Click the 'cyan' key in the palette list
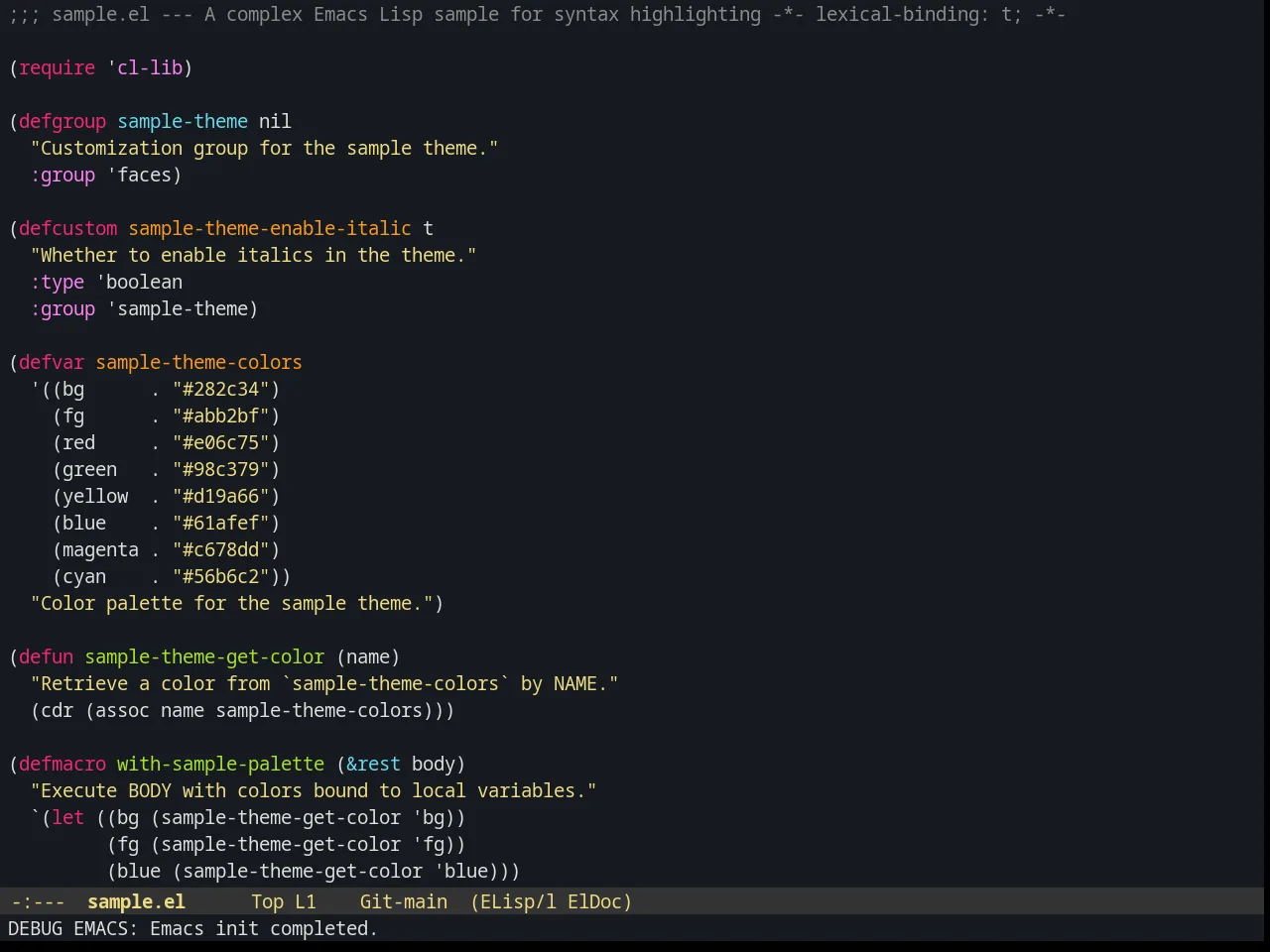The height and width of the screenshot is (952, 1270). (x=84, y=576)
